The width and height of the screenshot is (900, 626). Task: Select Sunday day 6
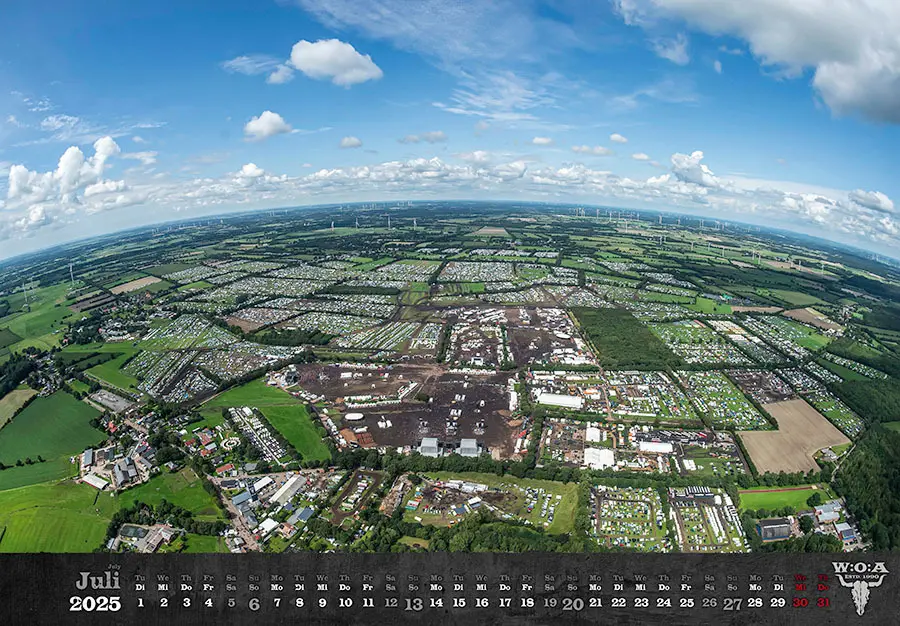pyautogui.click(x=254, y=604)
